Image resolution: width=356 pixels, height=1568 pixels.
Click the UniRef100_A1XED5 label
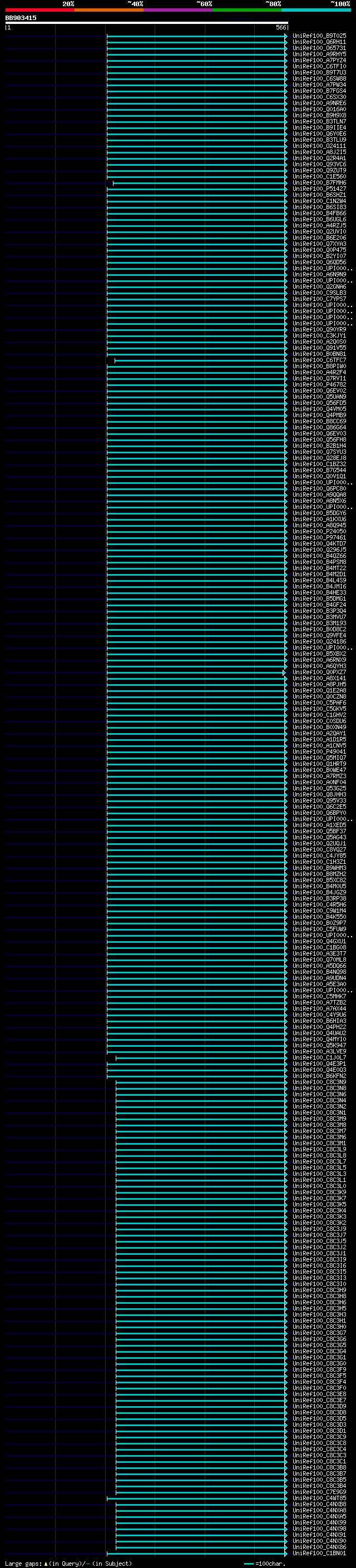click(319, 825)
